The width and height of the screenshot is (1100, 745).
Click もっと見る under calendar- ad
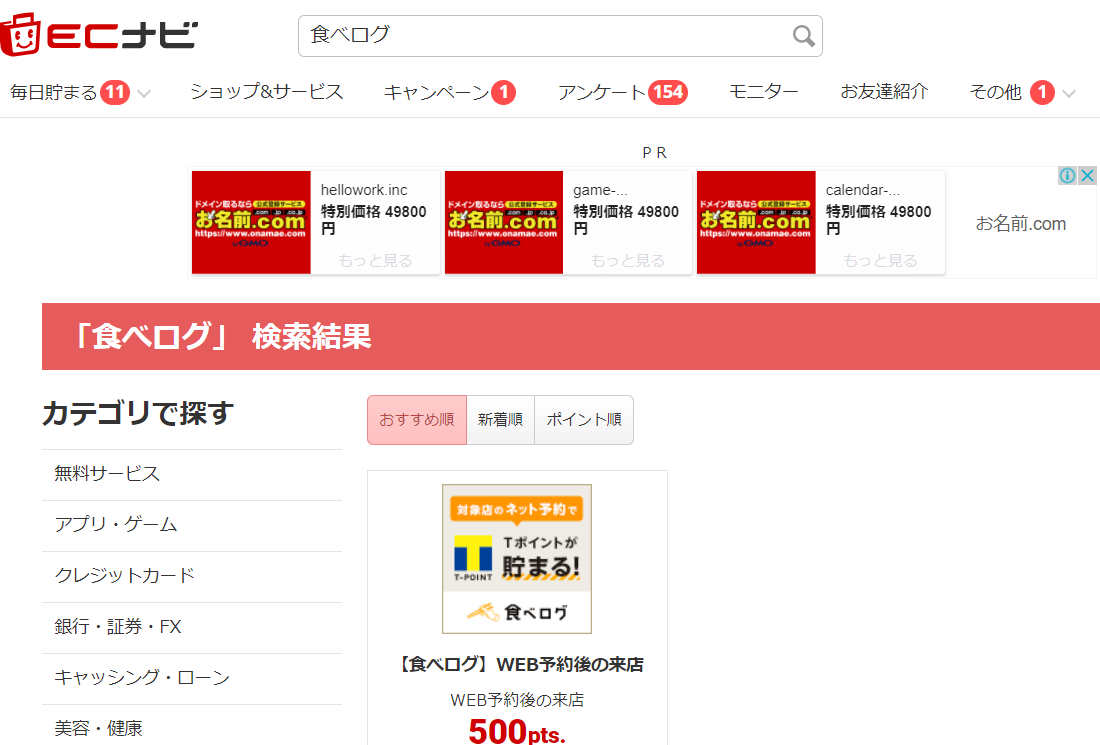(x=880, y=261)
